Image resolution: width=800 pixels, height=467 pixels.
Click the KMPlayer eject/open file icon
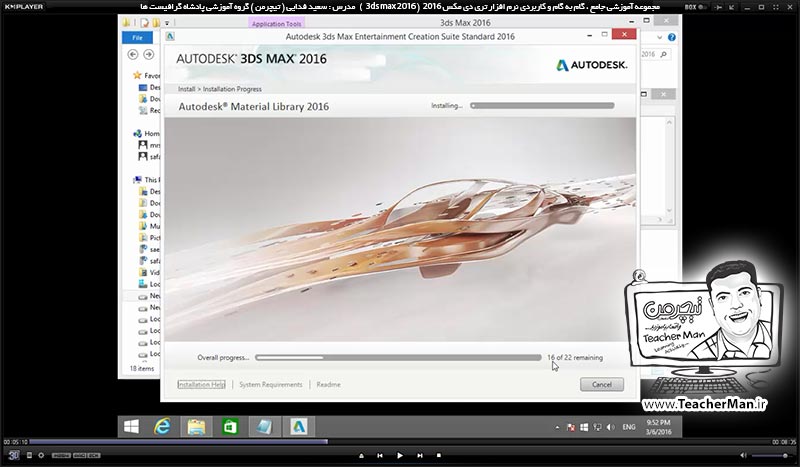point(361,455)
